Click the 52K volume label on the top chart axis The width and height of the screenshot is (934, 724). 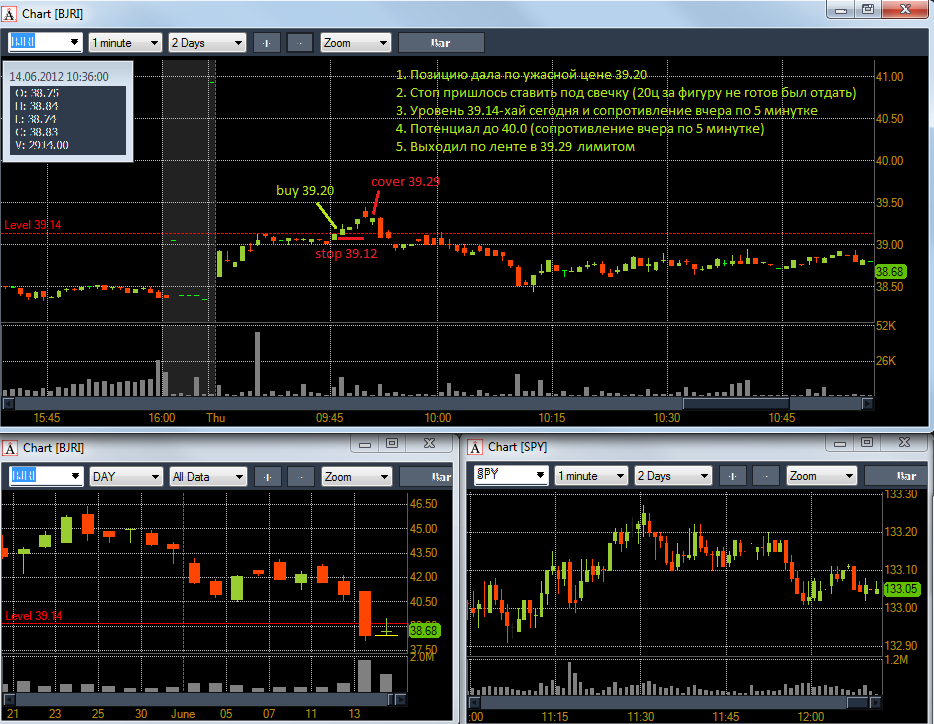tap(886, 325)
